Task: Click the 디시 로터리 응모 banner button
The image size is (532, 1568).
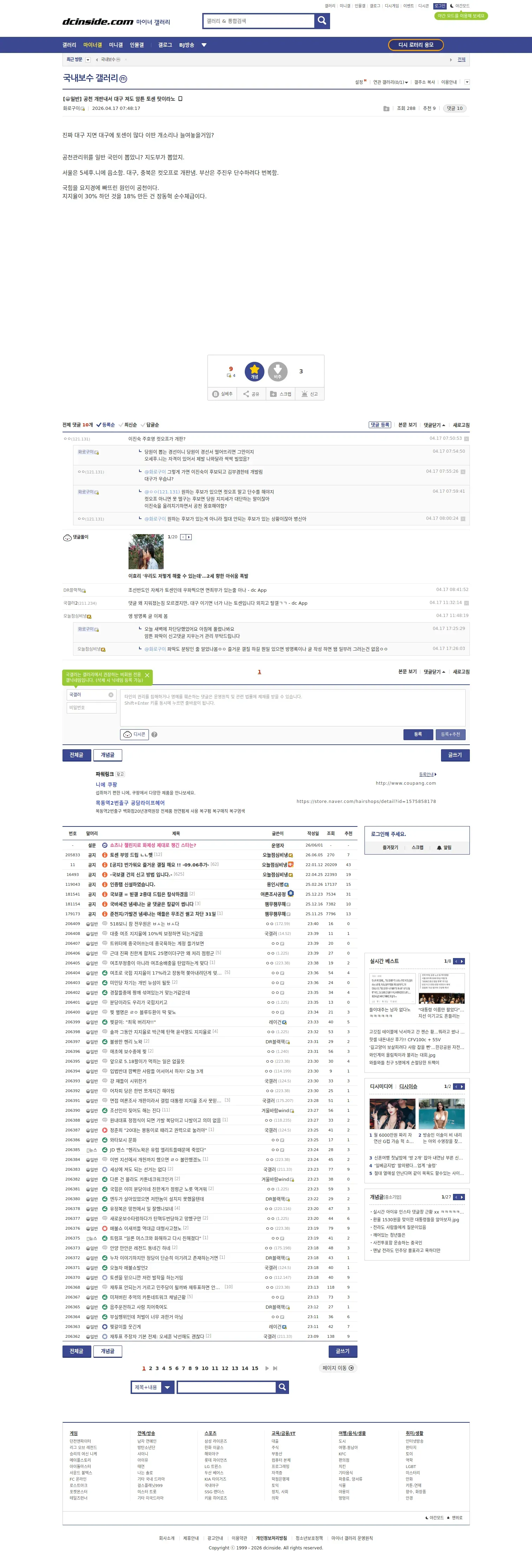Action: point(416,45)
